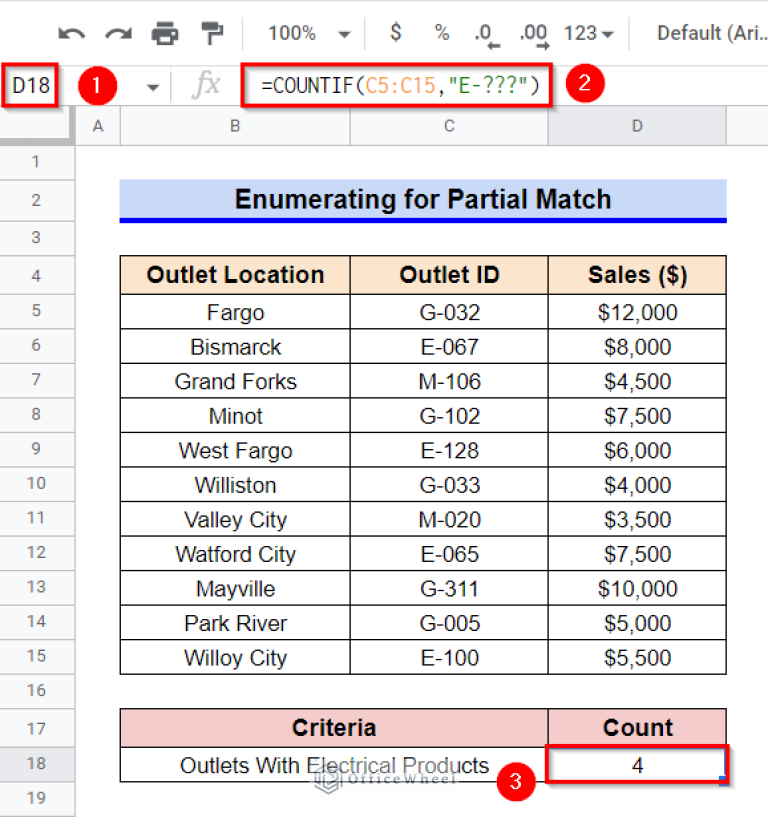Click the Undo arrow icon
Viewport: 768px width, 817px height.
(x=71, y=34)
